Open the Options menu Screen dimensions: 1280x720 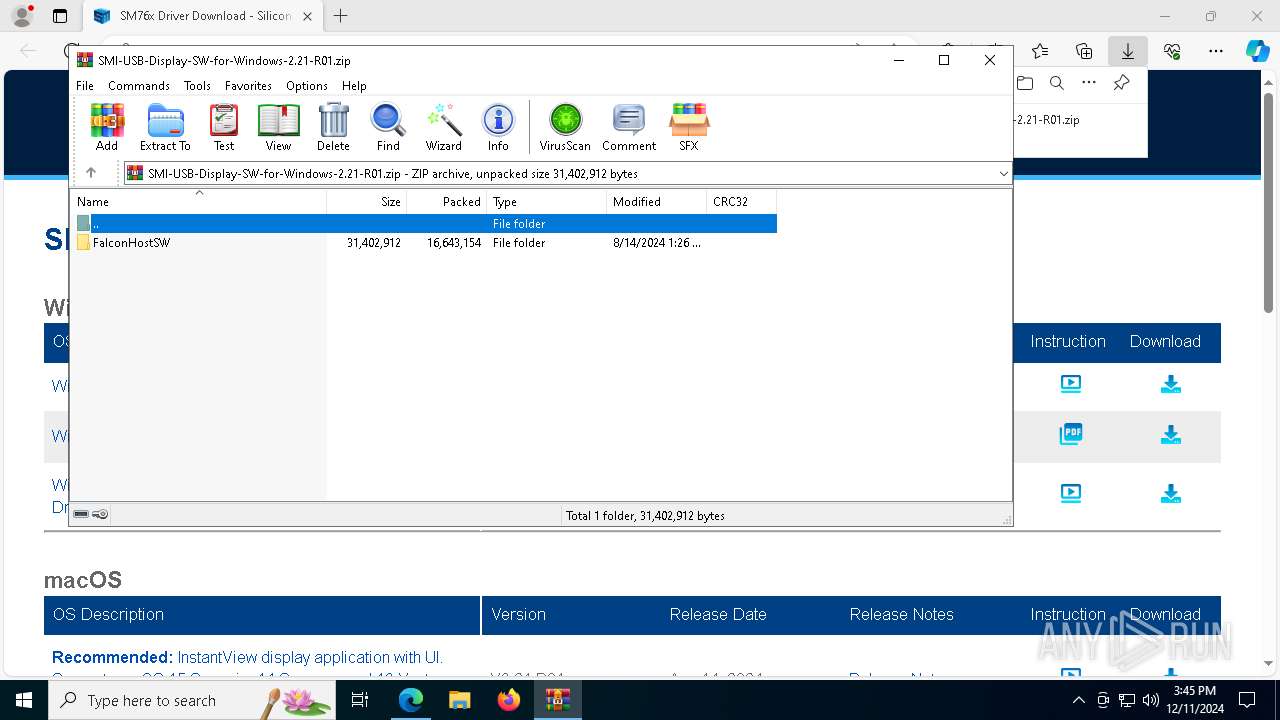[307, 86]
